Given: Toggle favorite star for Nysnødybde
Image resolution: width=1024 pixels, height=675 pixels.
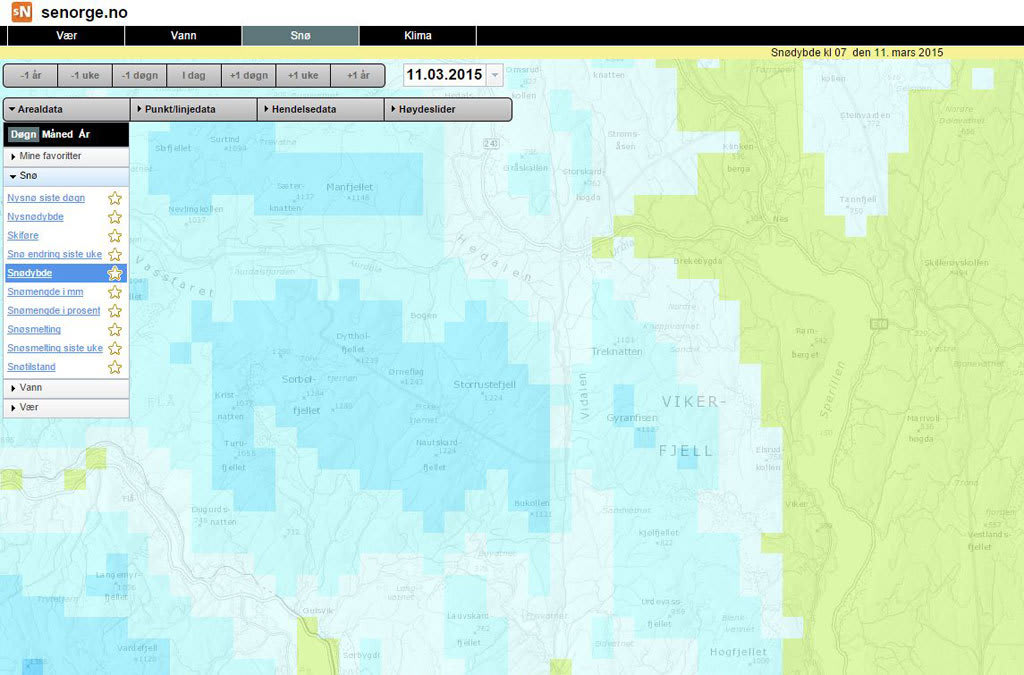Looking at the screenshot, I should pos(115,217).
